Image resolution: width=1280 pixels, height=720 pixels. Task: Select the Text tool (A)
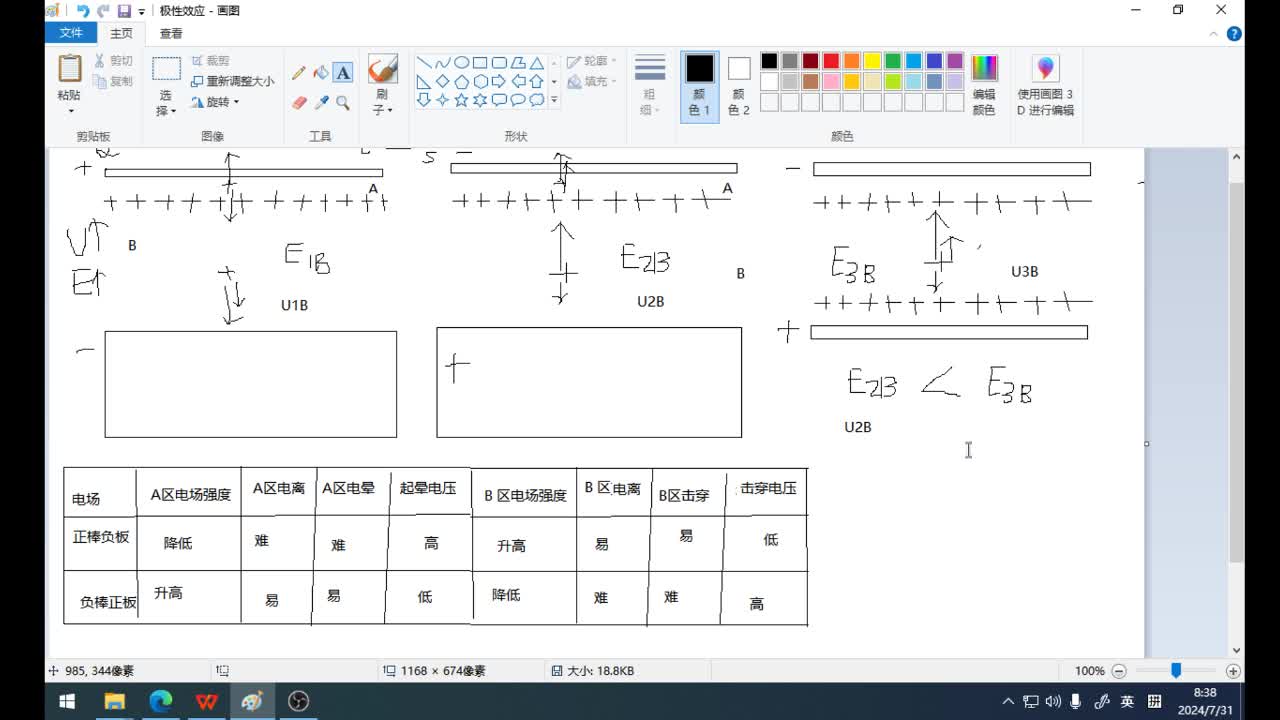(x=343, y=73)
